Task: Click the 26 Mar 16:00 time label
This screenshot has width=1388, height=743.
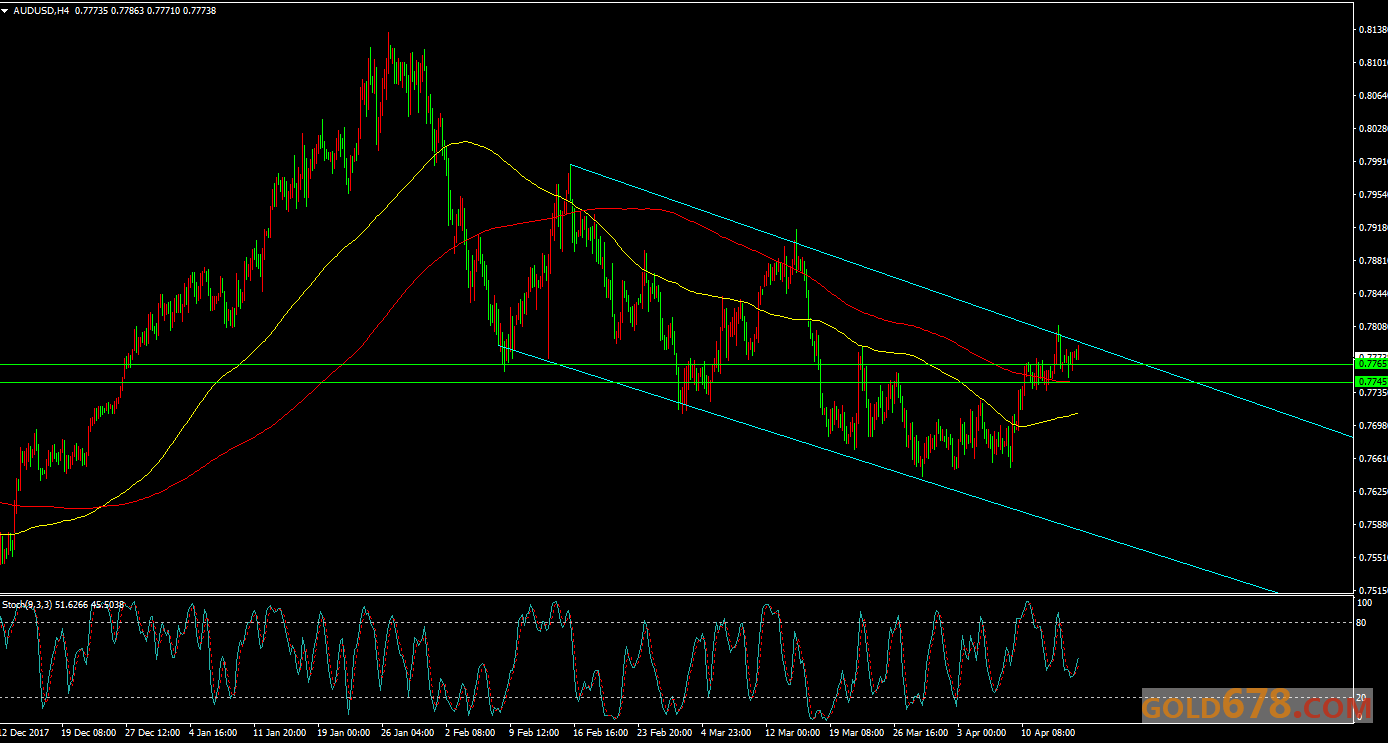Action: [x=919, y=733]
